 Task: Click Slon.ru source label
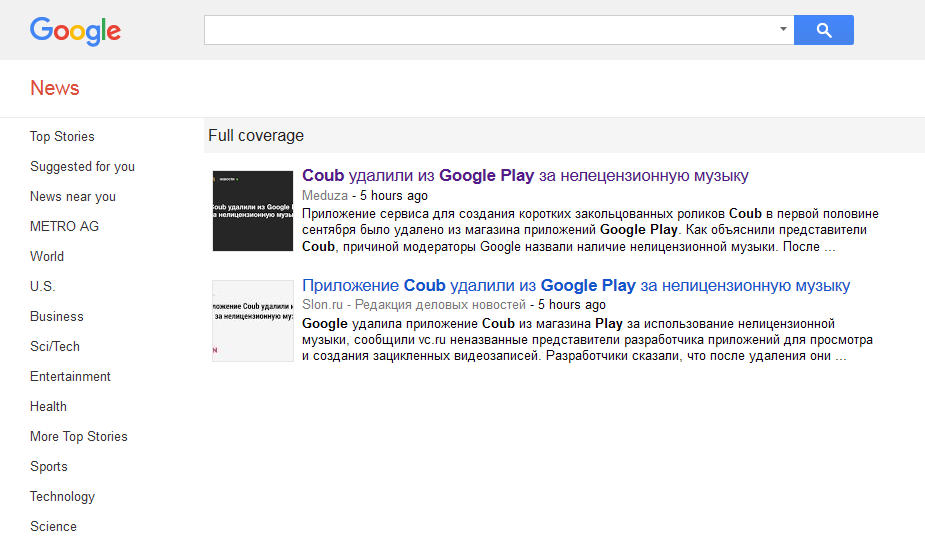click(414, 305)
